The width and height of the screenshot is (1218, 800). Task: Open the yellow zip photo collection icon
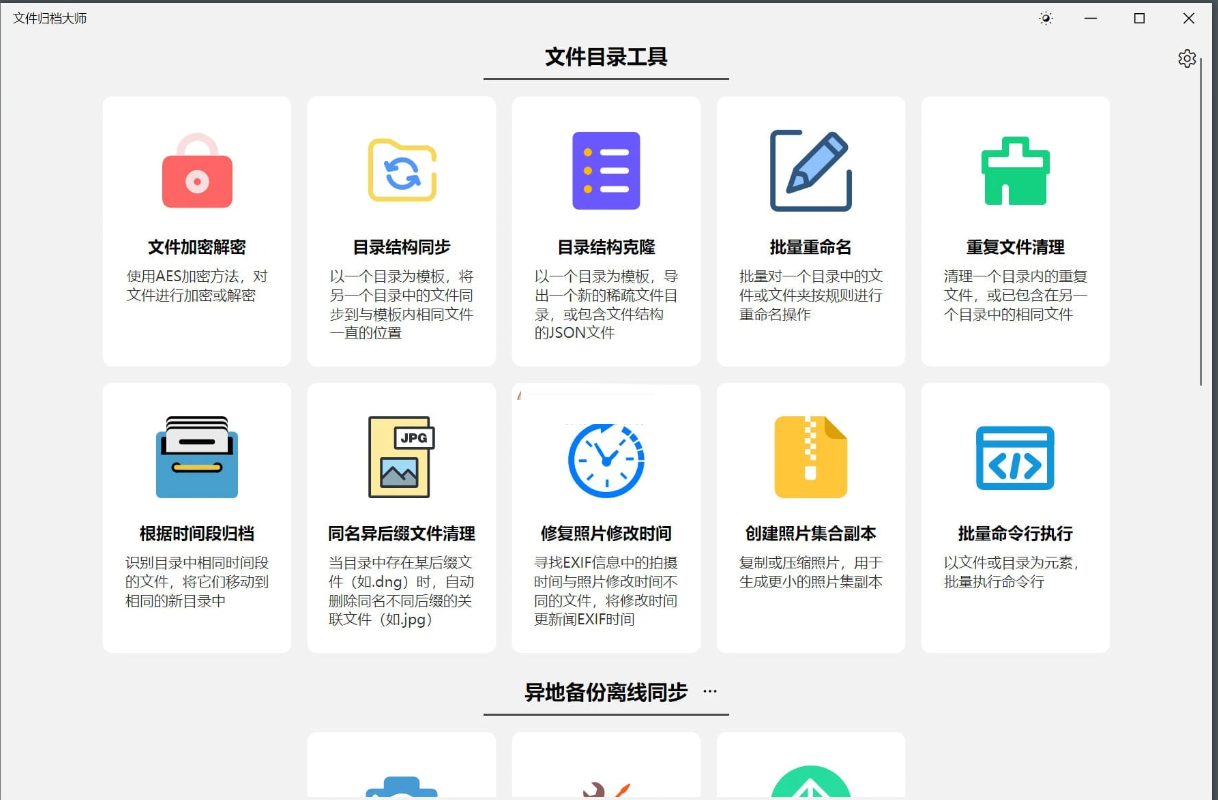tap(811, 457)
